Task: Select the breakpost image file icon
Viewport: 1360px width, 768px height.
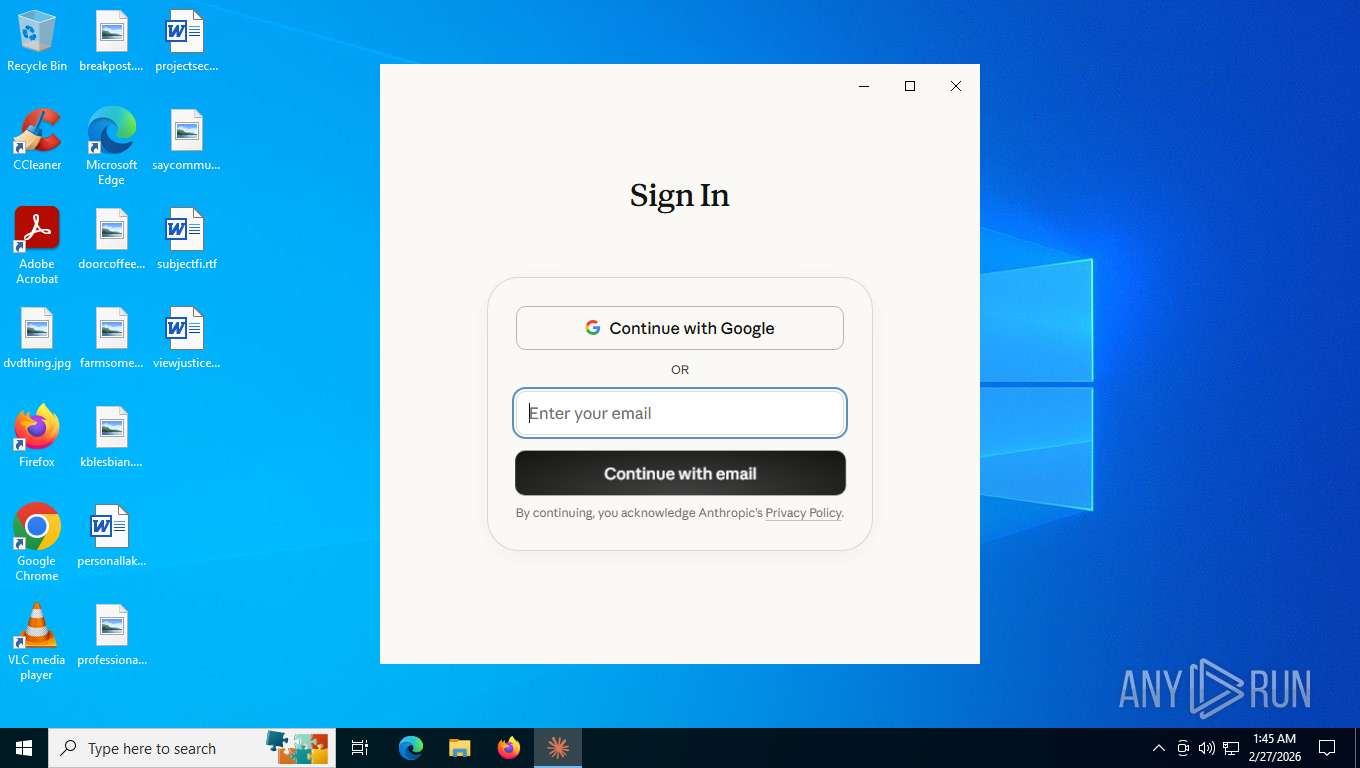Action: coord(111,42)
